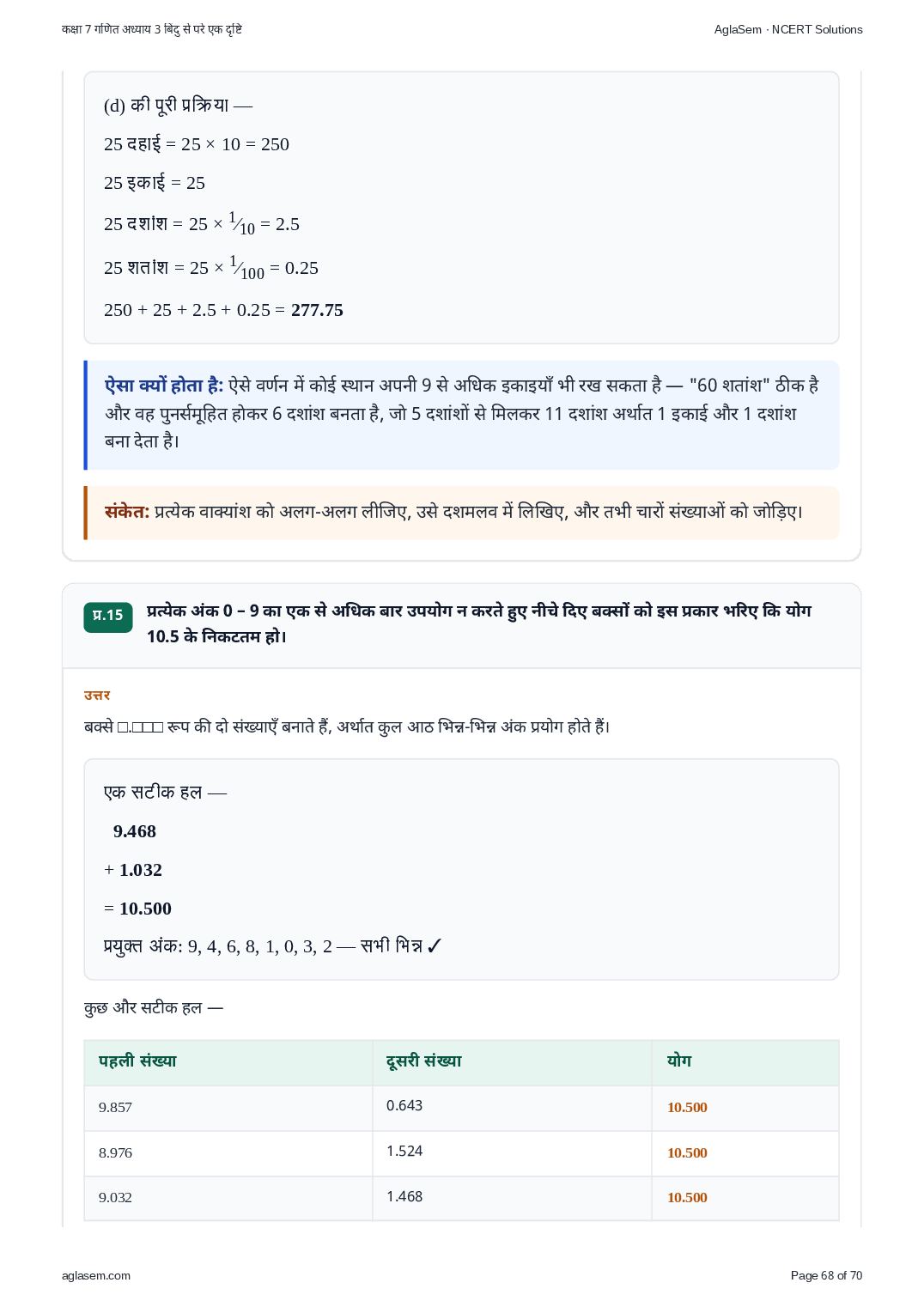Click the bold result 277.75
The image size is (924, 1307).
point(317,310)
